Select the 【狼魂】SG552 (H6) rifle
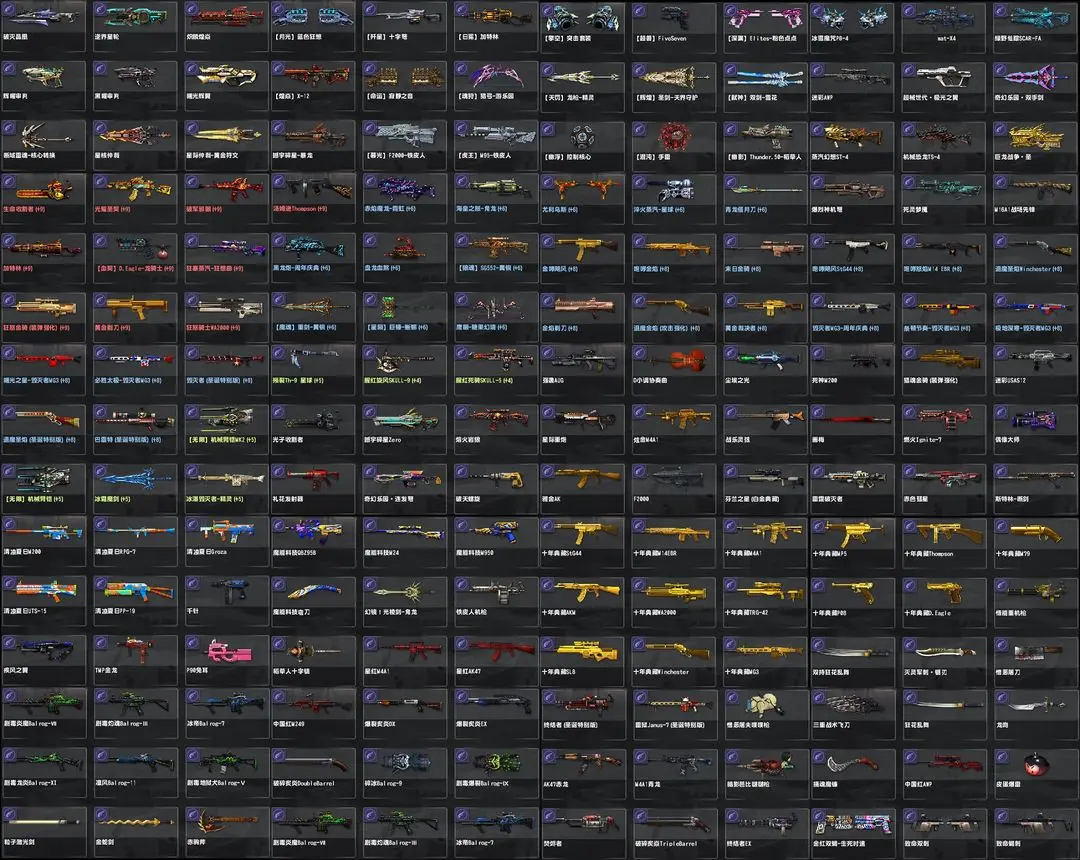This screenshot has width=1080, height=860. tap(496, 258)
